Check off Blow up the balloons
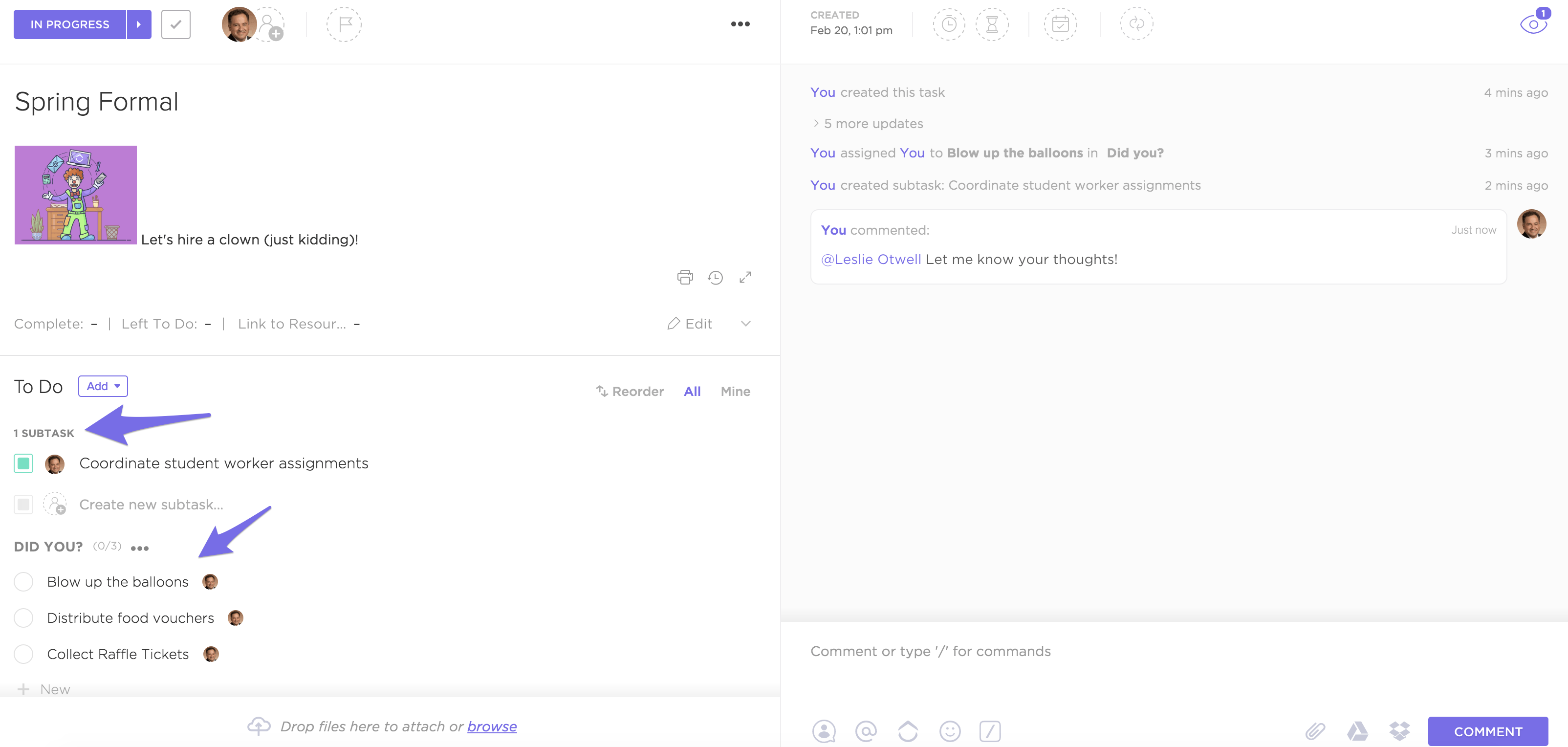This screenshot has width=1568, height=747. pos(24,582)
